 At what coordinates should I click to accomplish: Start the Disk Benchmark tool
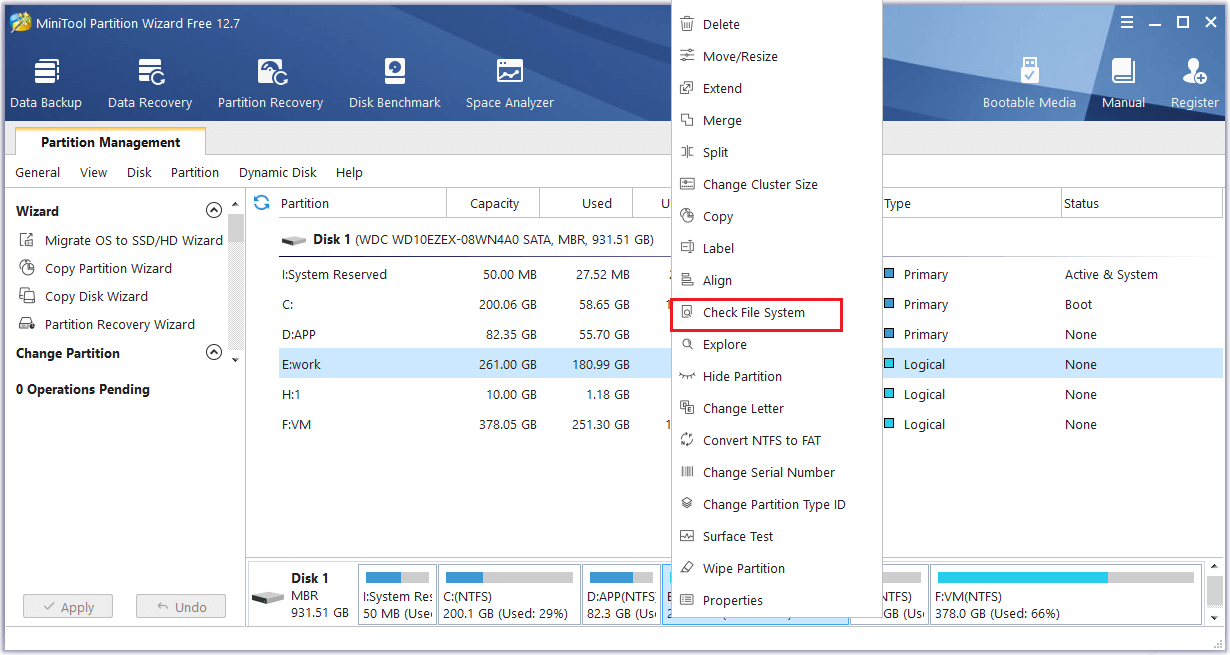click(x=395, y=83)
